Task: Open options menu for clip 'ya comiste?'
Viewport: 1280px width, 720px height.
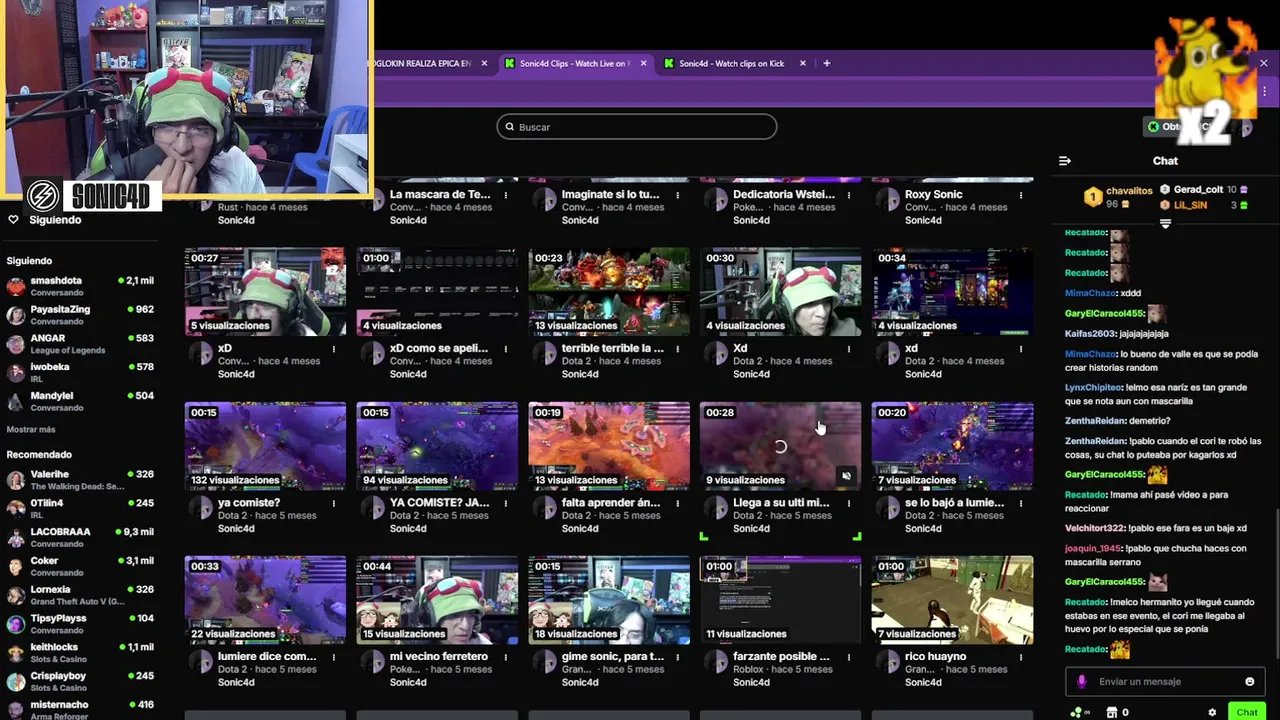Action: point(334,503)
